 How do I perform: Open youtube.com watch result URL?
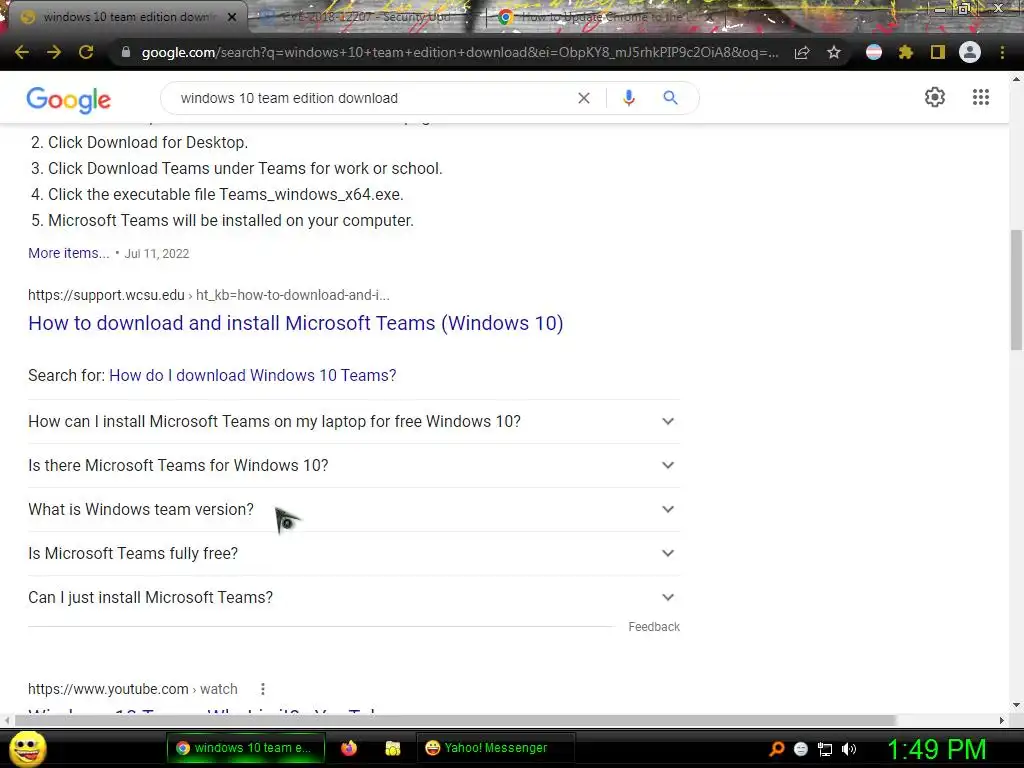coord(133,689)
